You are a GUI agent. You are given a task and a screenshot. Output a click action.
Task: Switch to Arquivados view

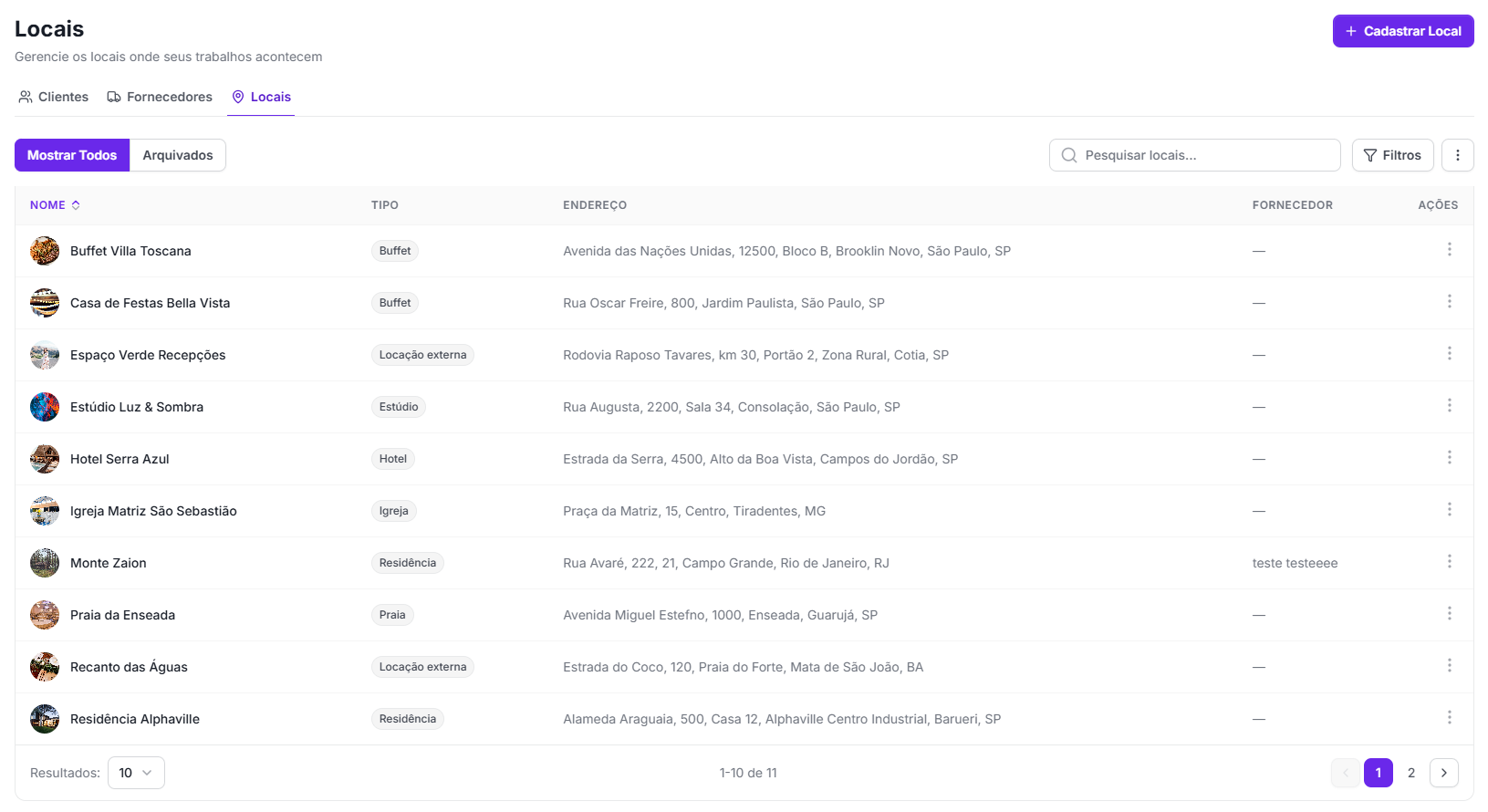[x=178, y=155]
